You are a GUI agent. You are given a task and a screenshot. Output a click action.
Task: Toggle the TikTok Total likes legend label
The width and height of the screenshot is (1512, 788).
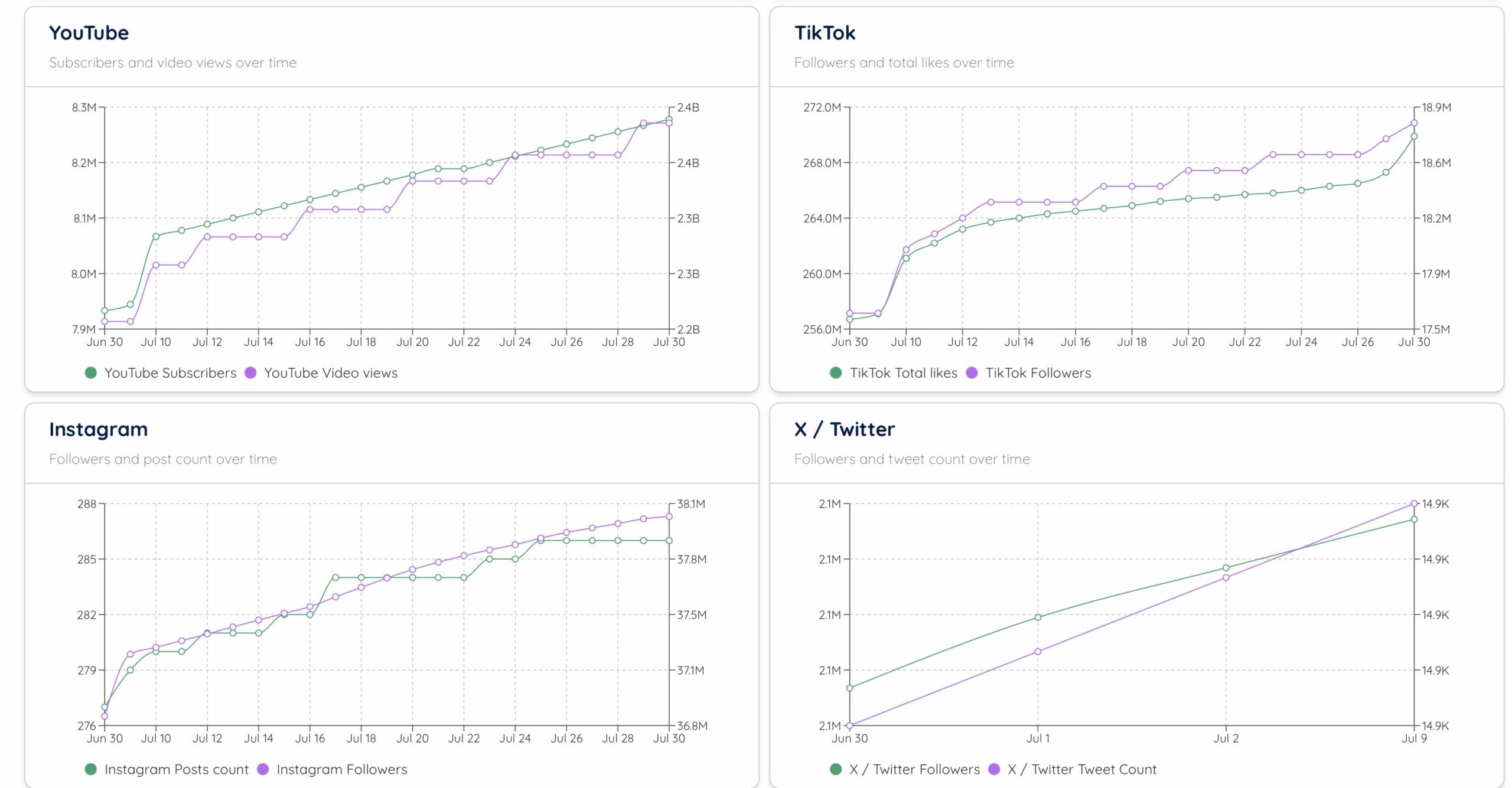click(903, 372)
